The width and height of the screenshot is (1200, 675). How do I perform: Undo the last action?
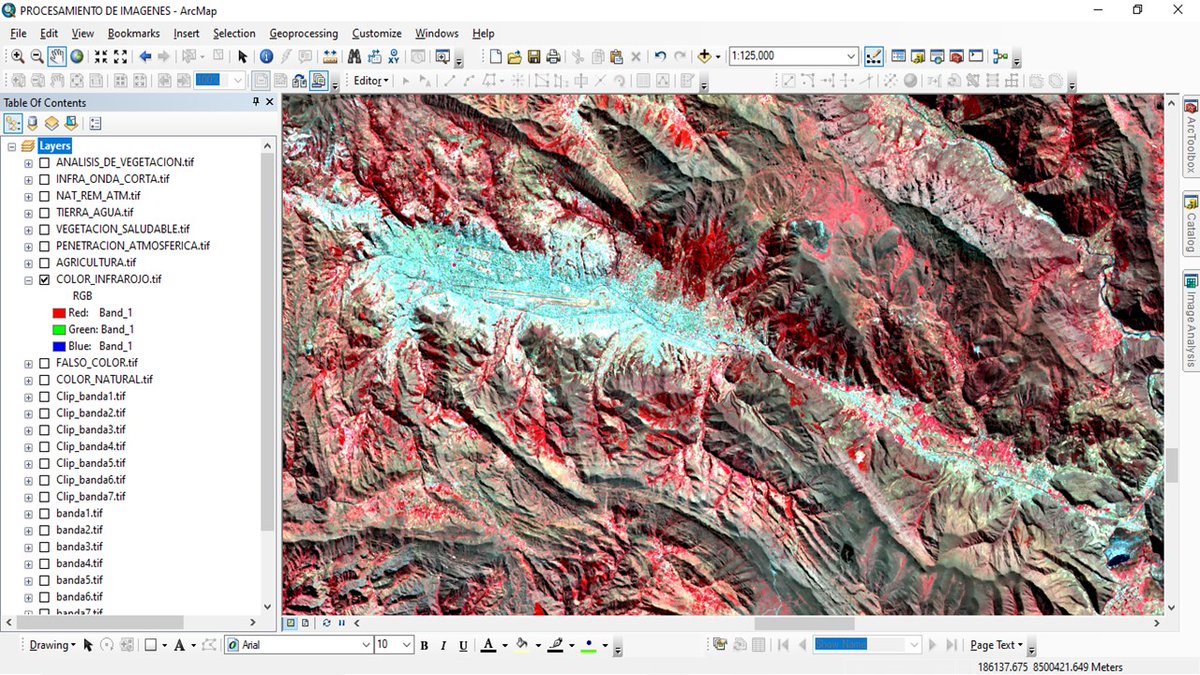point(660,56)
